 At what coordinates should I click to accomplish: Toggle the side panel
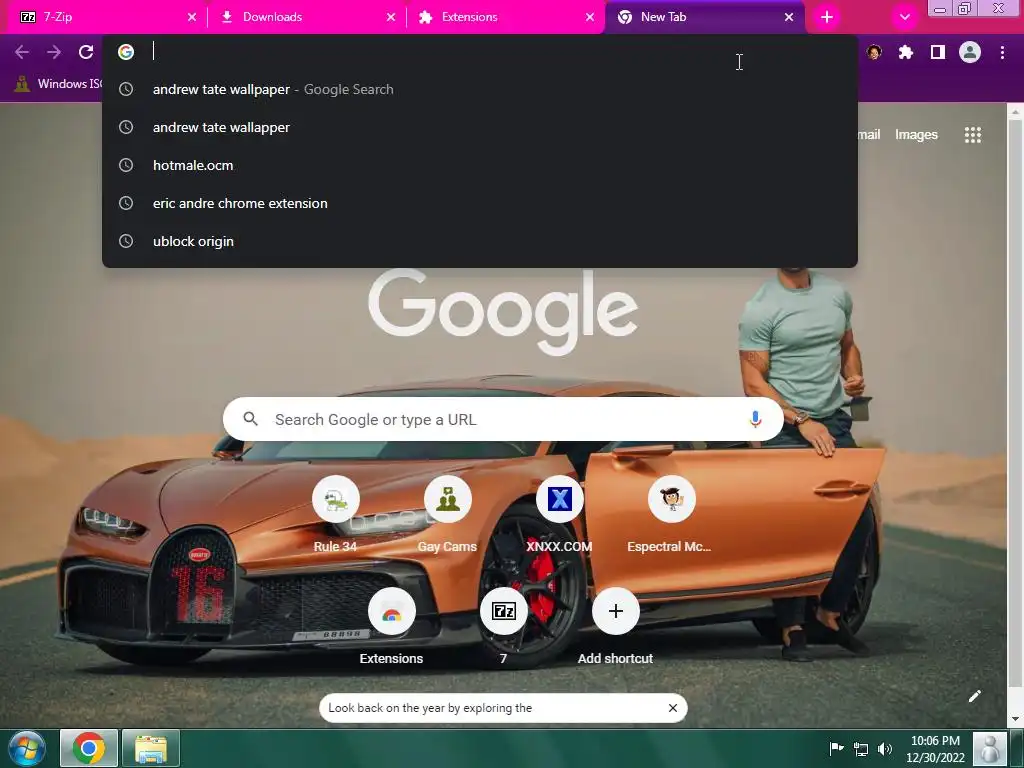click(938, 52)
